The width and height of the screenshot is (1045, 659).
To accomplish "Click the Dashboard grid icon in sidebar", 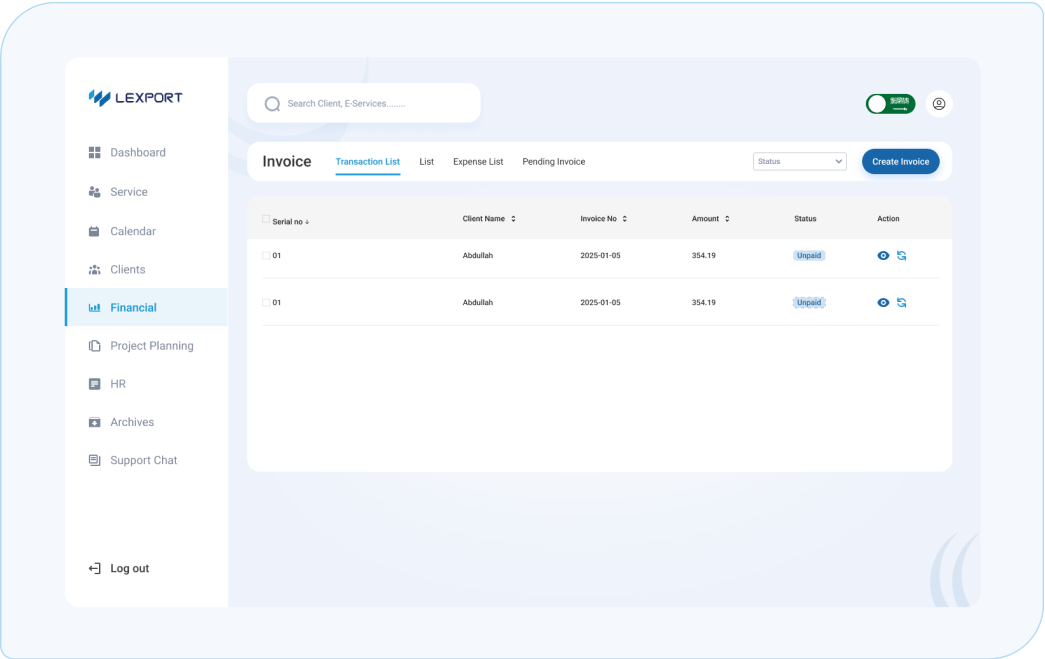I will coord(95,153).
